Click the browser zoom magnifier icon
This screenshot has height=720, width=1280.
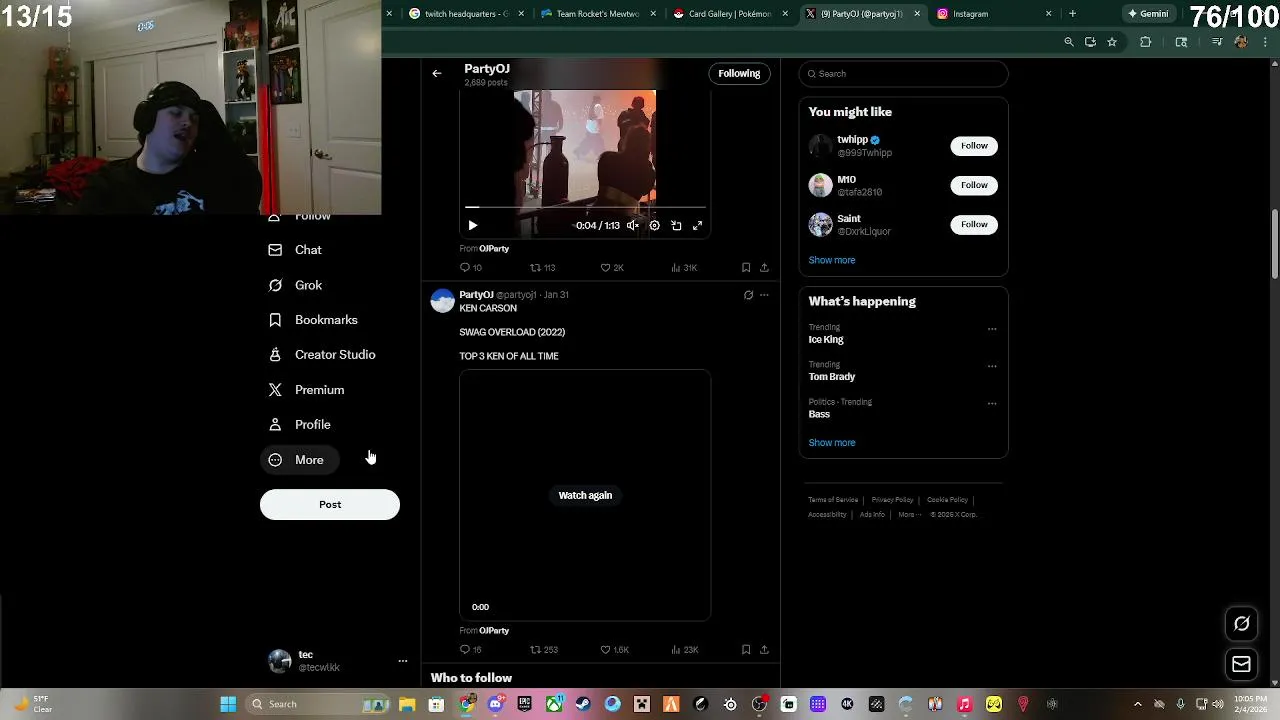[1069, 42]
